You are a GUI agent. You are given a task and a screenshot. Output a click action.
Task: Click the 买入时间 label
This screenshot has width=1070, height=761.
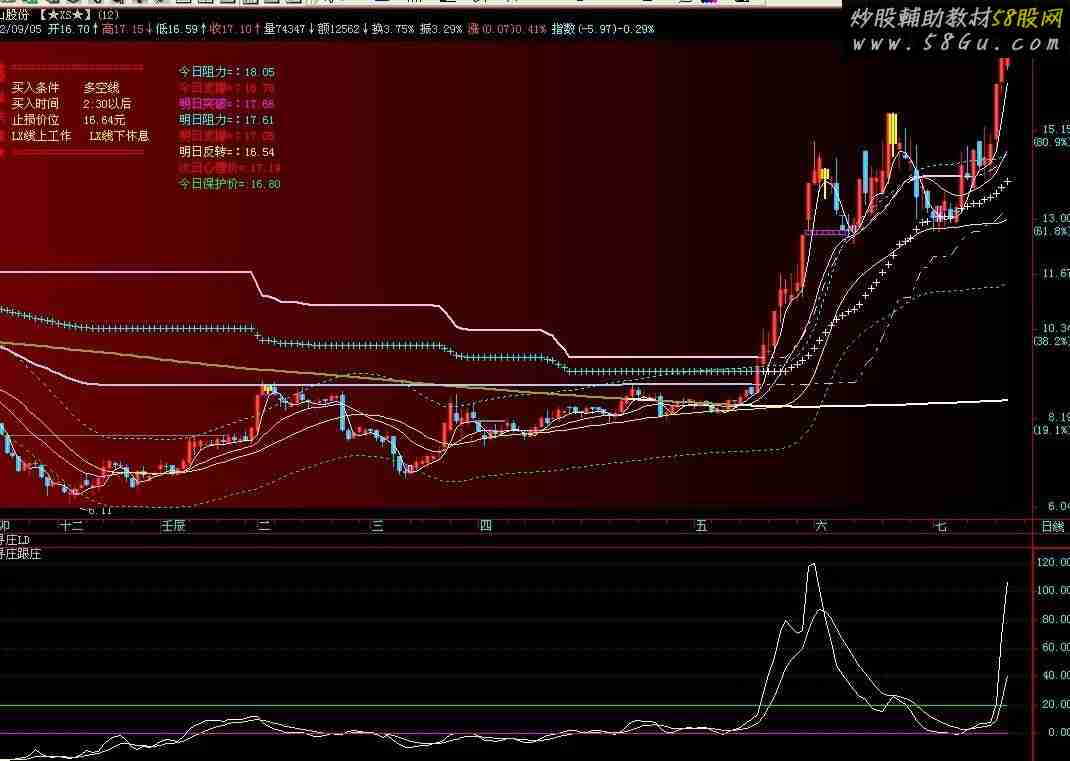[x=35, y=104]
